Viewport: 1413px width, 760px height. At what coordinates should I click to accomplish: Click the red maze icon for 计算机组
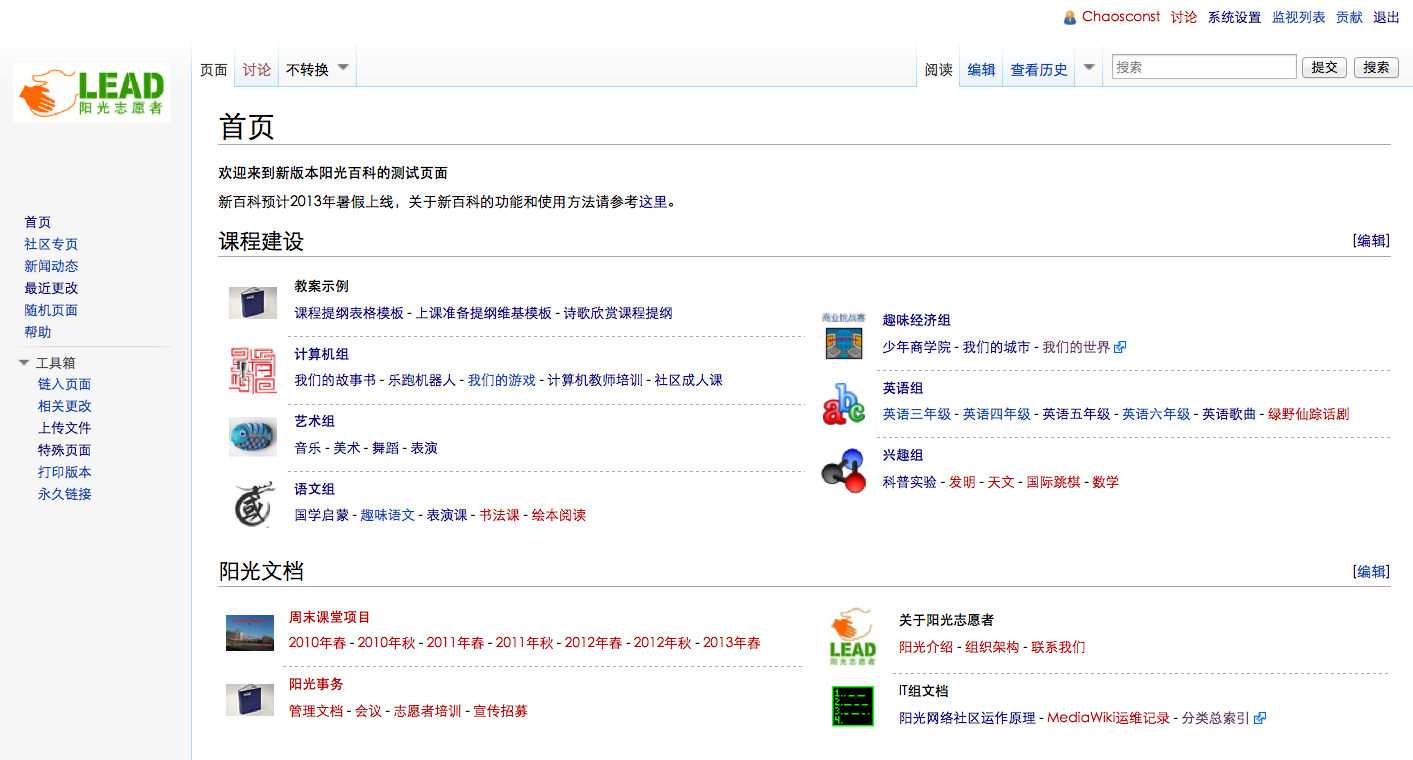(253, 370)
